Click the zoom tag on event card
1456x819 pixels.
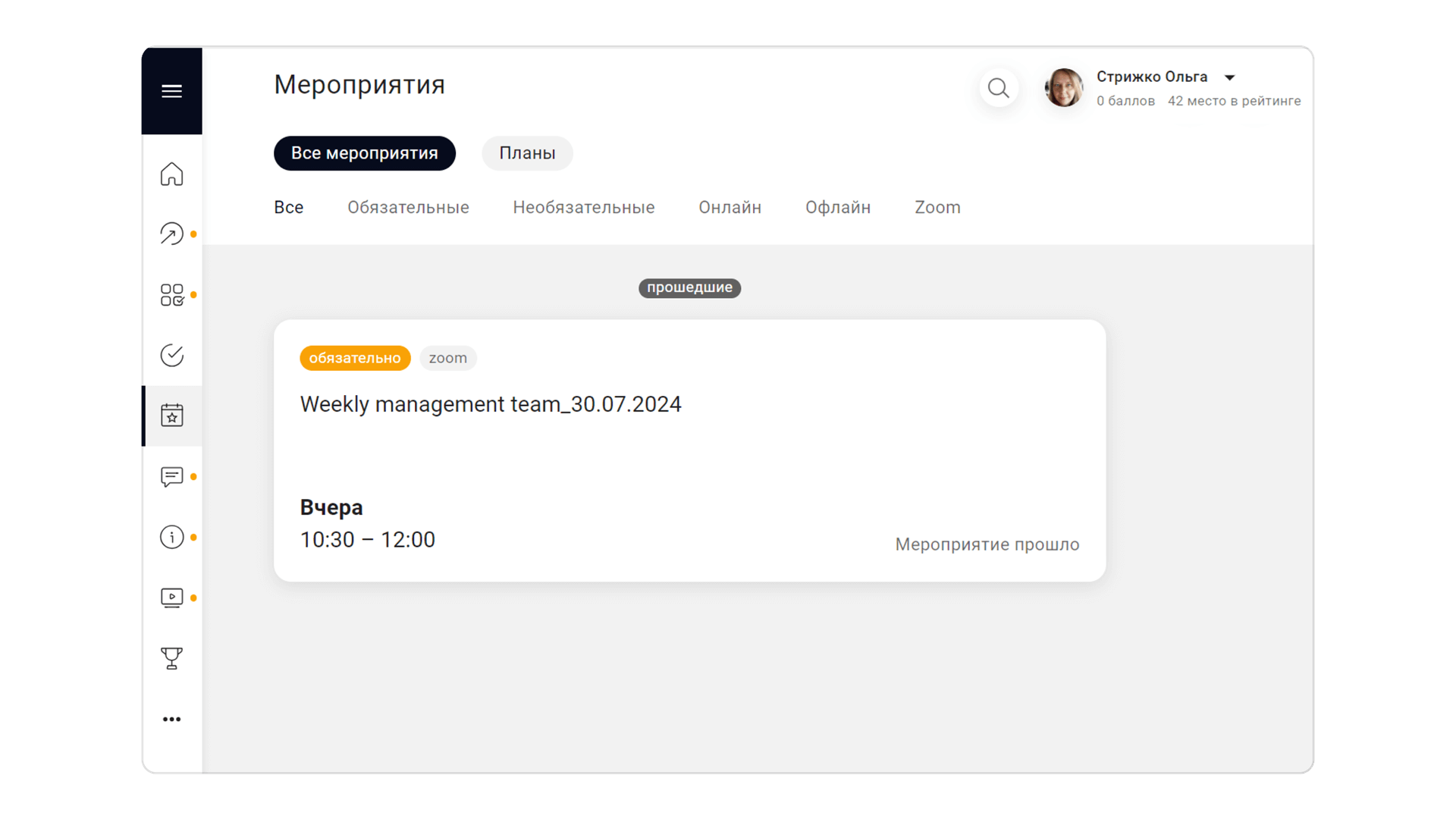click(x=448, y=358)
